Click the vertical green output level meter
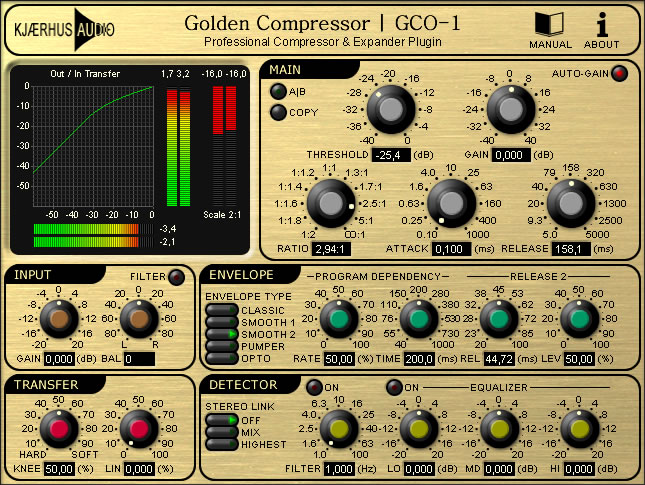 (x=179, y=146)
